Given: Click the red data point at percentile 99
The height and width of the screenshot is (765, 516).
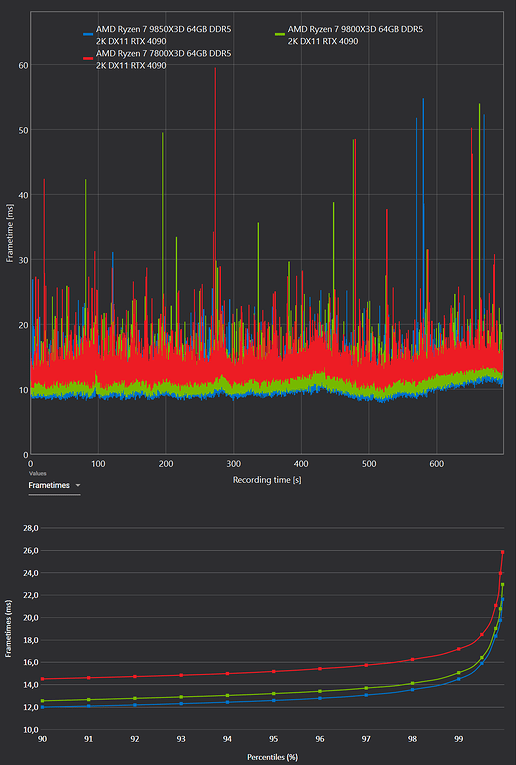Looking at the screenshot, I should 458,649.
